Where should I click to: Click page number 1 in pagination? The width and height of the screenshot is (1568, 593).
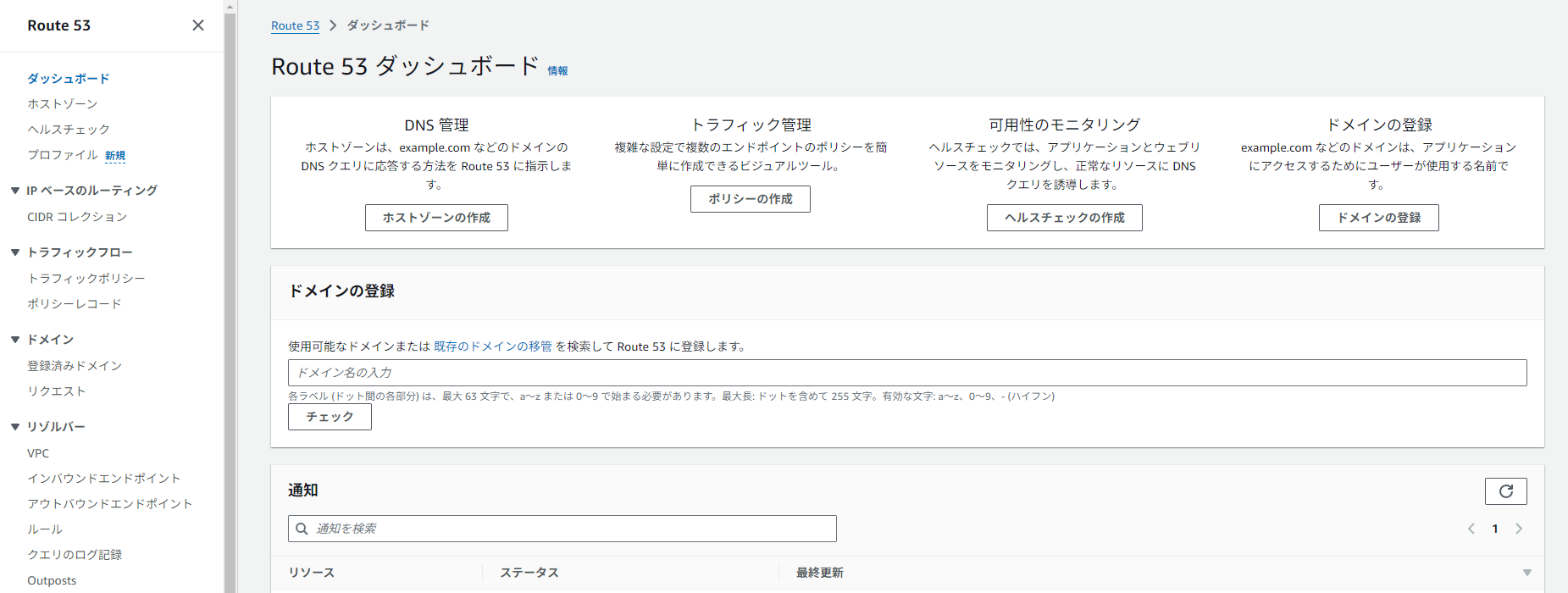[x=1495, y=529]
